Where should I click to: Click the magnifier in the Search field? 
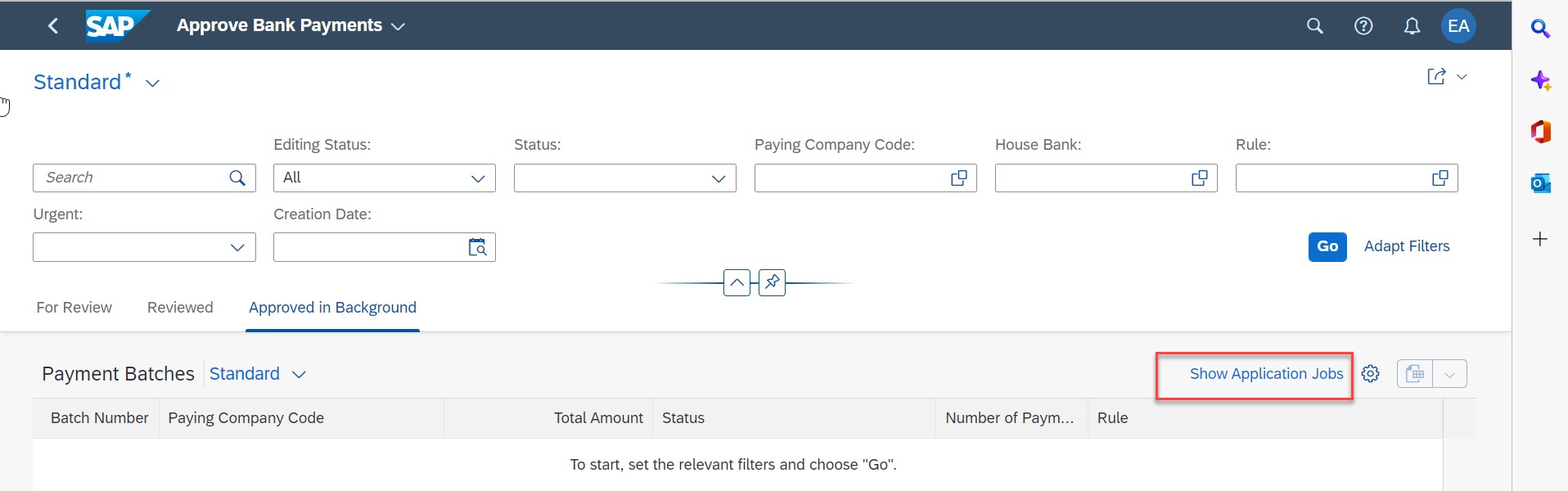pyautogui.click(x=237, y=178)
